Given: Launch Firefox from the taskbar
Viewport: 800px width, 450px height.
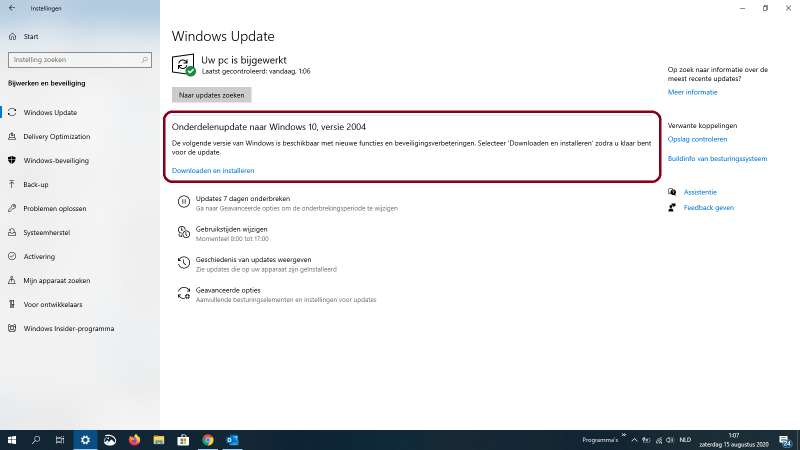Looking at the screenshot, I should tap(134, 440).
